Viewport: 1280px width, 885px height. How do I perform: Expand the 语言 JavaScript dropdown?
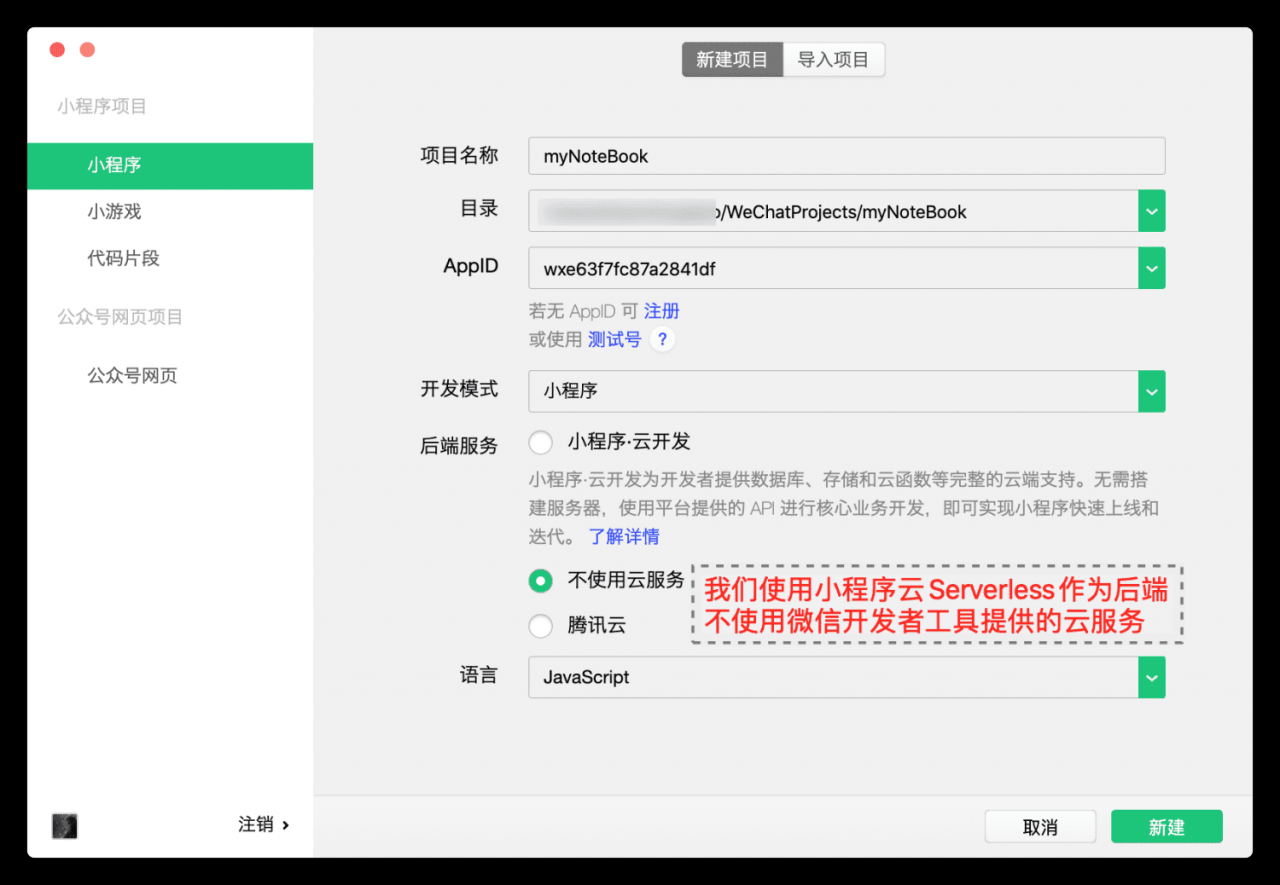[1151, 677]
